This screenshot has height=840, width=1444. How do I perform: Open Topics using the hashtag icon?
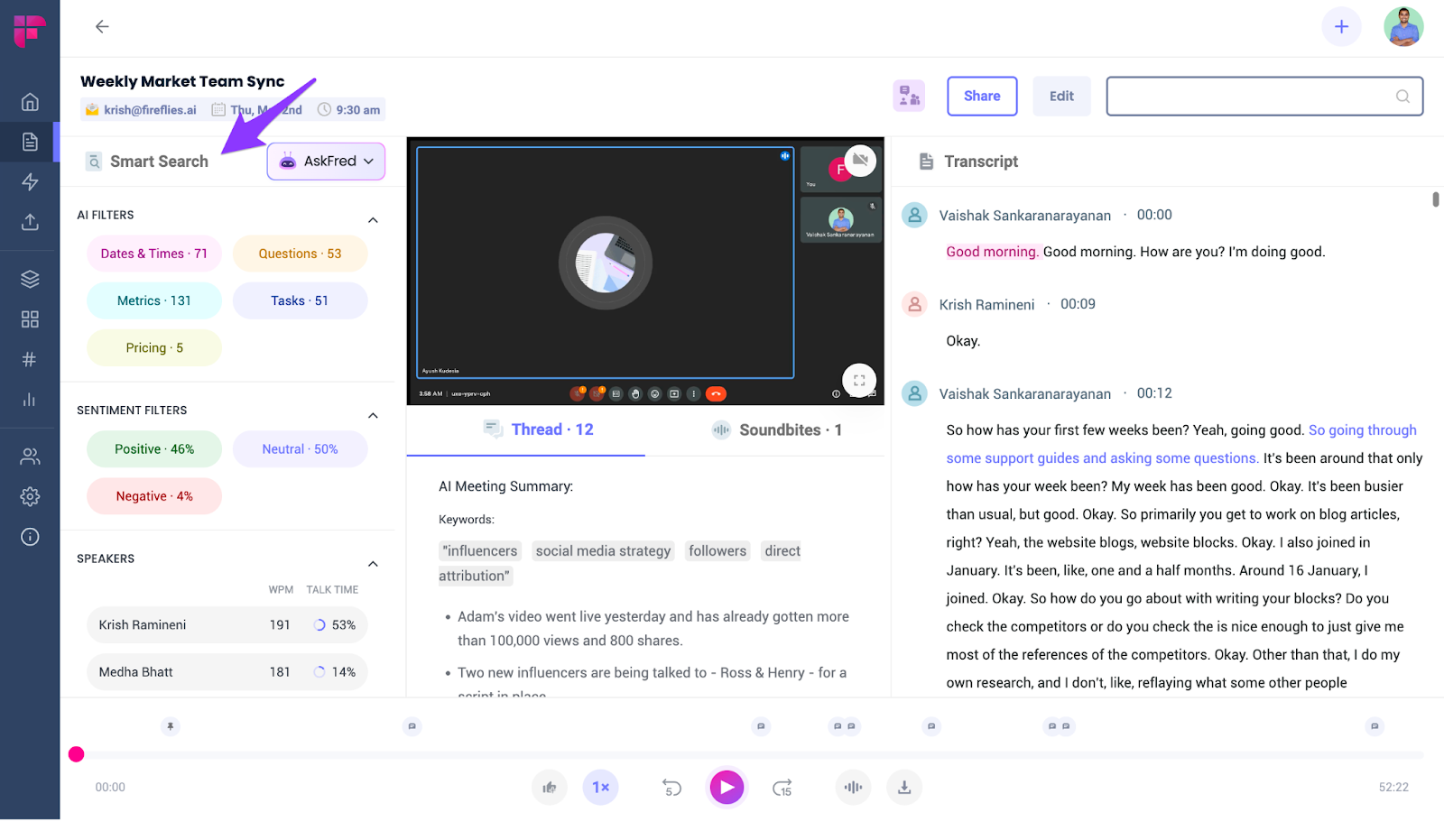(x=30, y=358)
